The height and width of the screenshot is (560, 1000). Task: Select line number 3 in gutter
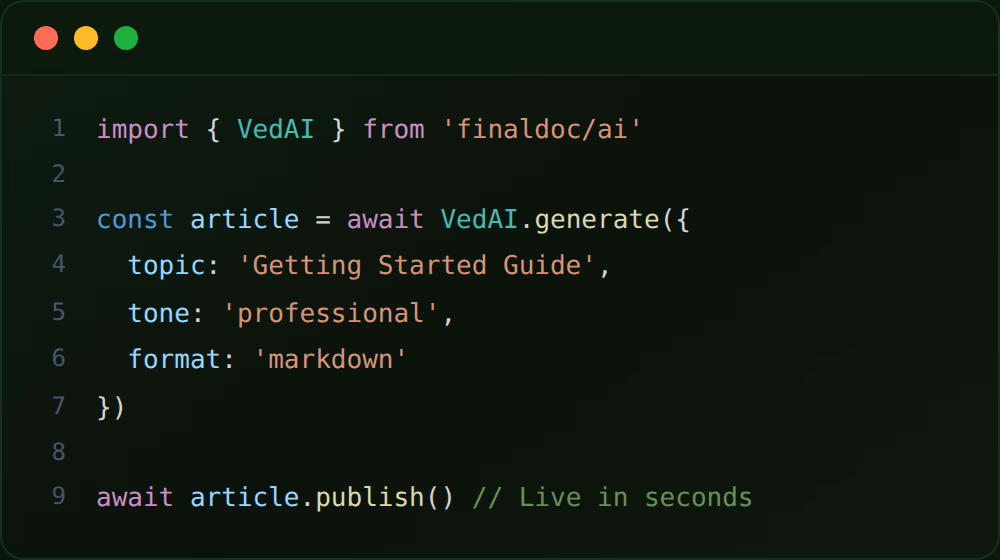point(58,218)
